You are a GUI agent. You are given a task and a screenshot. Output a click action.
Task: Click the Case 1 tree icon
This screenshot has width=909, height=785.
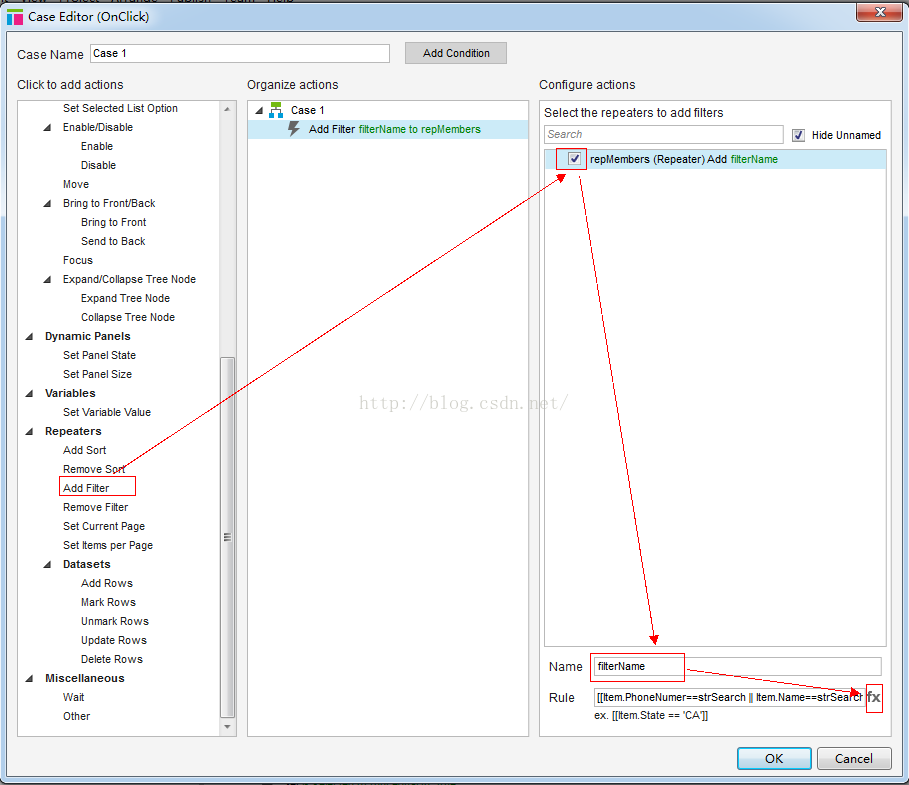[x=276, y=110]
